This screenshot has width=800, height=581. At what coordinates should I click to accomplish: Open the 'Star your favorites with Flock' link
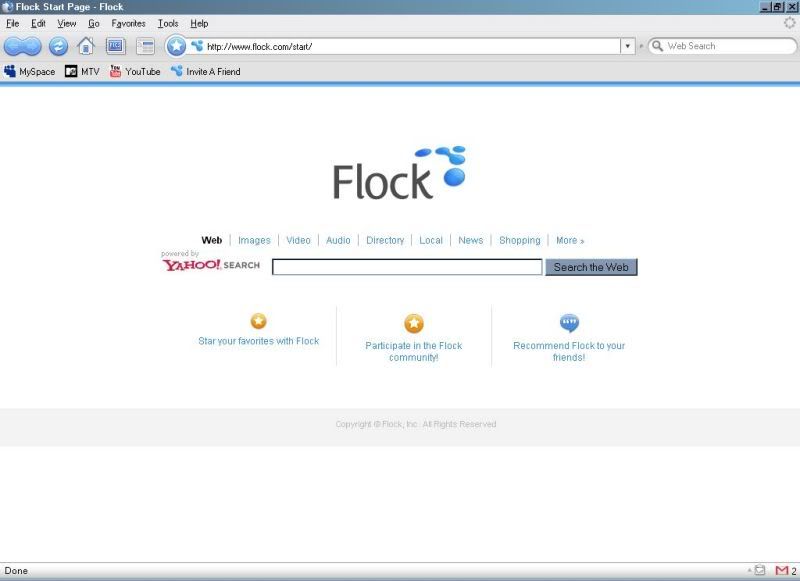259,341
